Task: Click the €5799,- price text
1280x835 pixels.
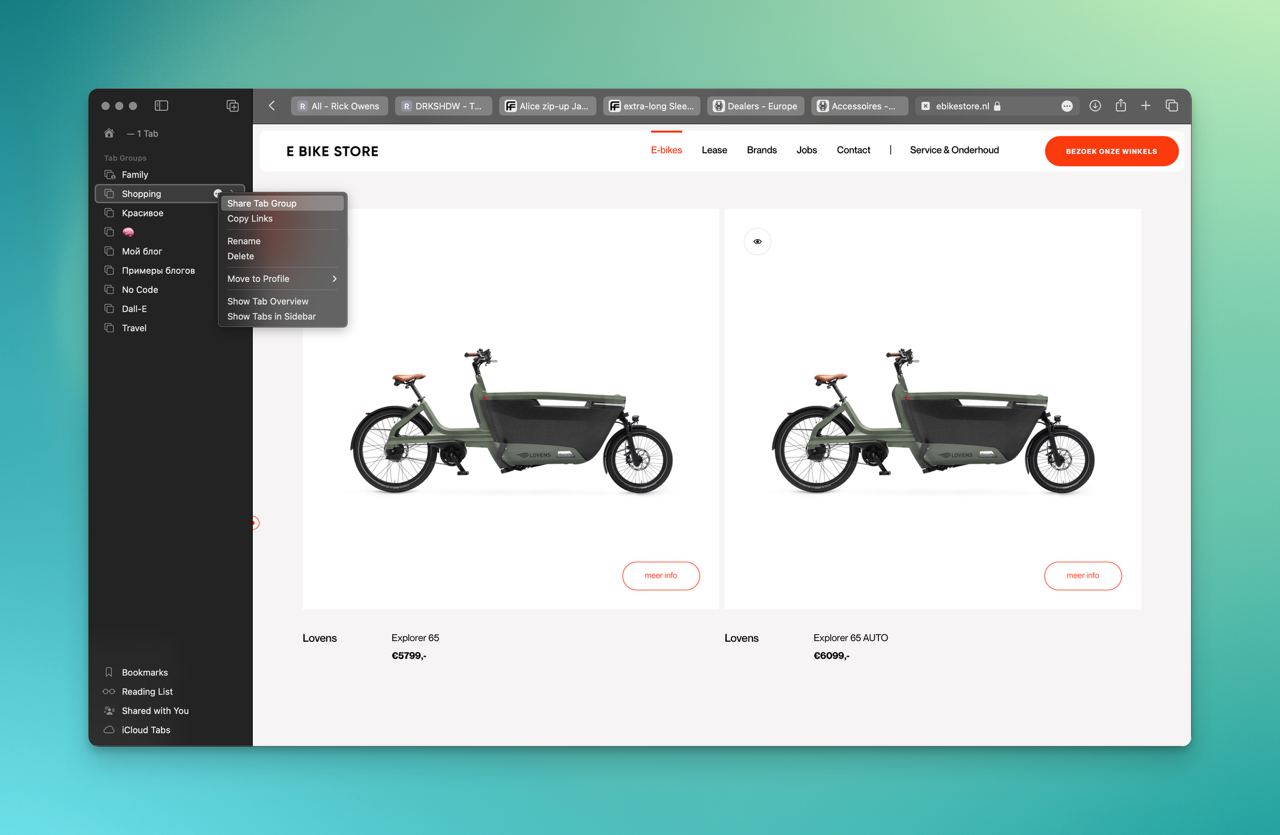Action: 409,656
